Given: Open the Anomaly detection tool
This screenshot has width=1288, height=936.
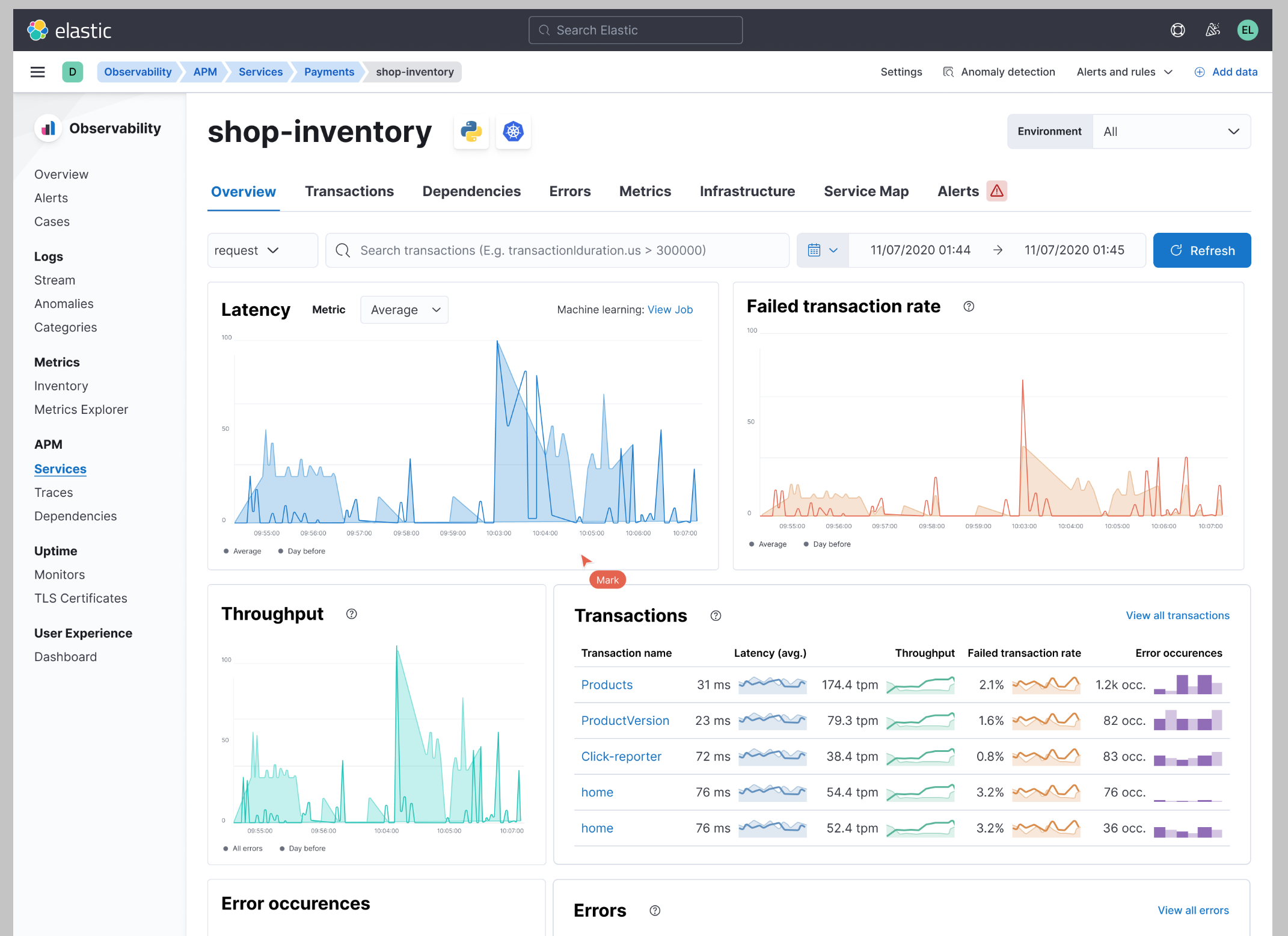Looking at the screenshot, I should 999,72.
